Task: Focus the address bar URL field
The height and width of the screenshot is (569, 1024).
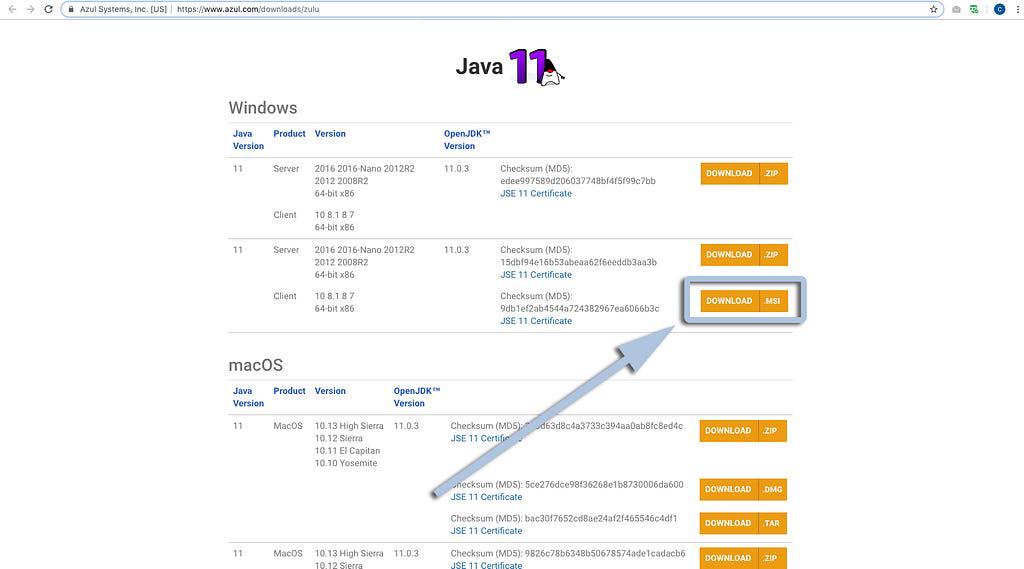Action: (500, 9)
